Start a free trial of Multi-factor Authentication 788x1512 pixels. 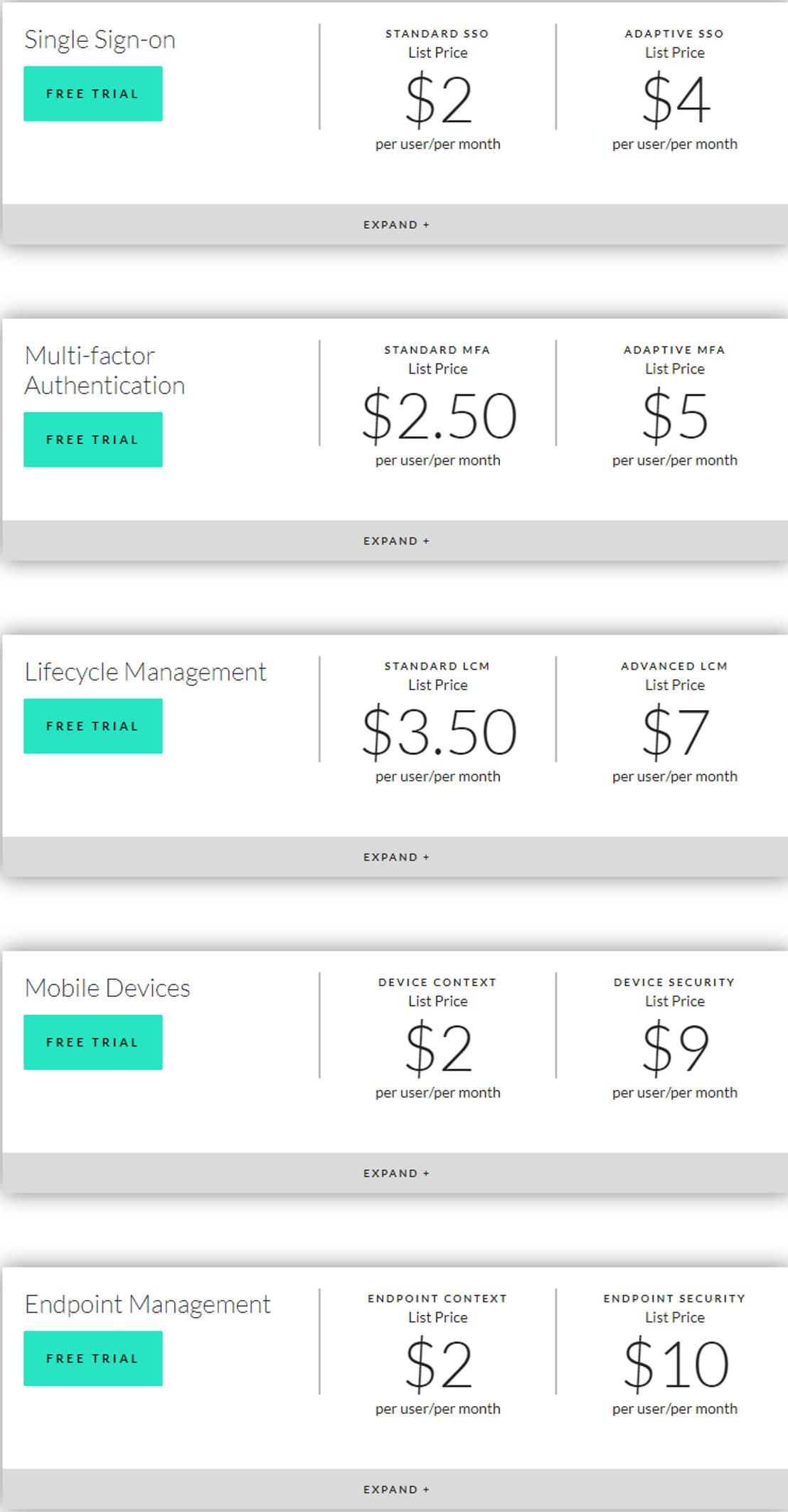[x=92, y=439]
